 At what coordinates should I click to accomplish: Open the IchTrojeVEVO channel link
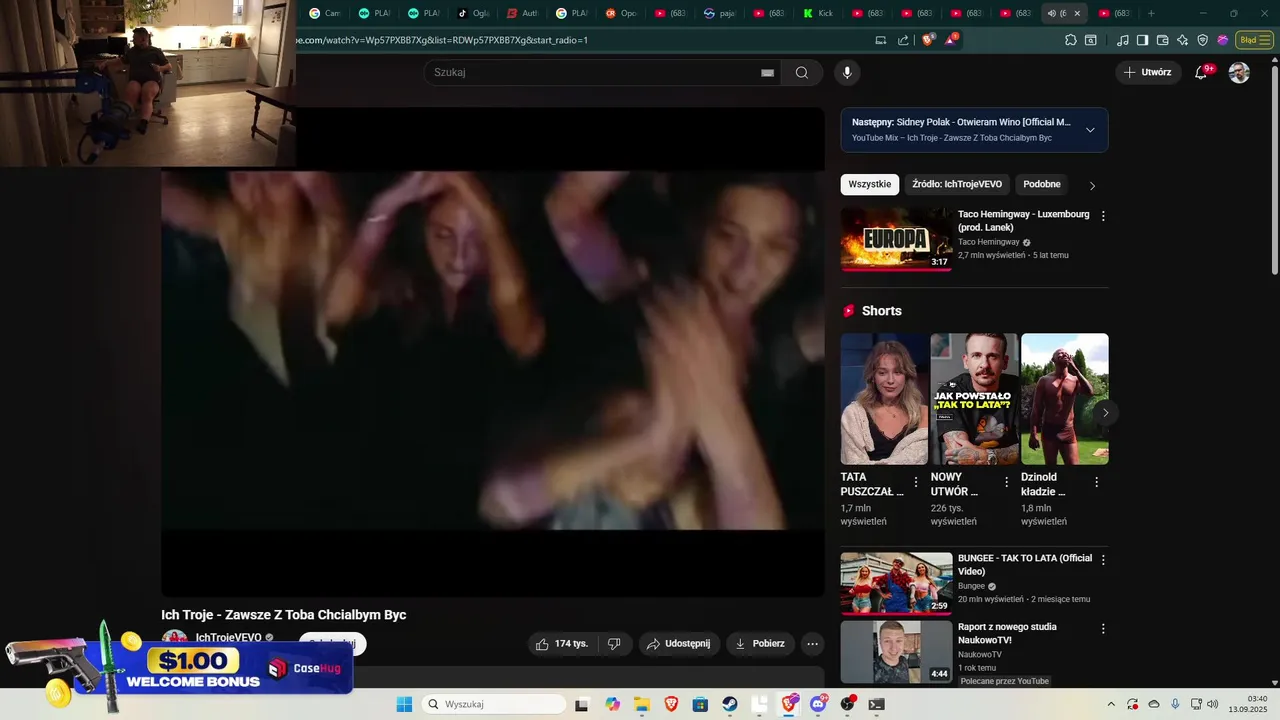click(x=229, y=638)
